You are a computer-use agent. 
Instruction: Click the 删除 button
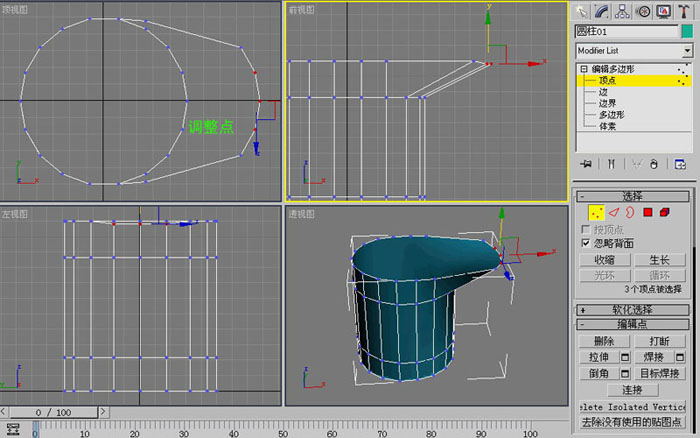604,342
